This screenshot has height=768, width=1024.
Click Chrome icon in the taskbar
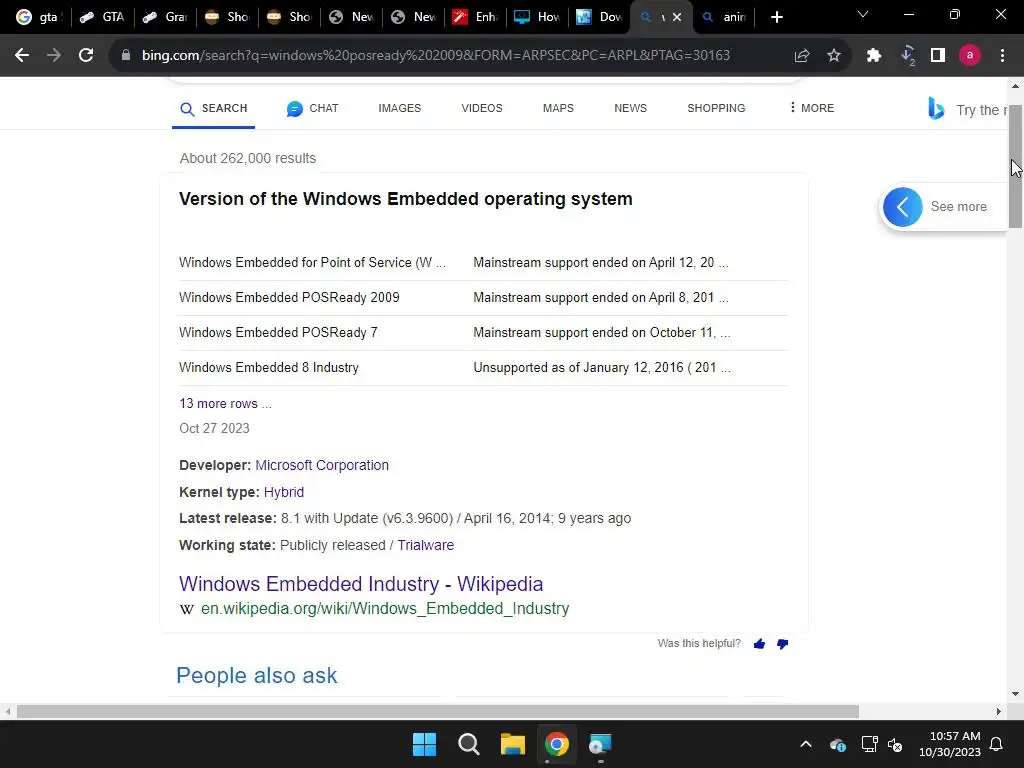pyautogui.click(x=556, y=744)
